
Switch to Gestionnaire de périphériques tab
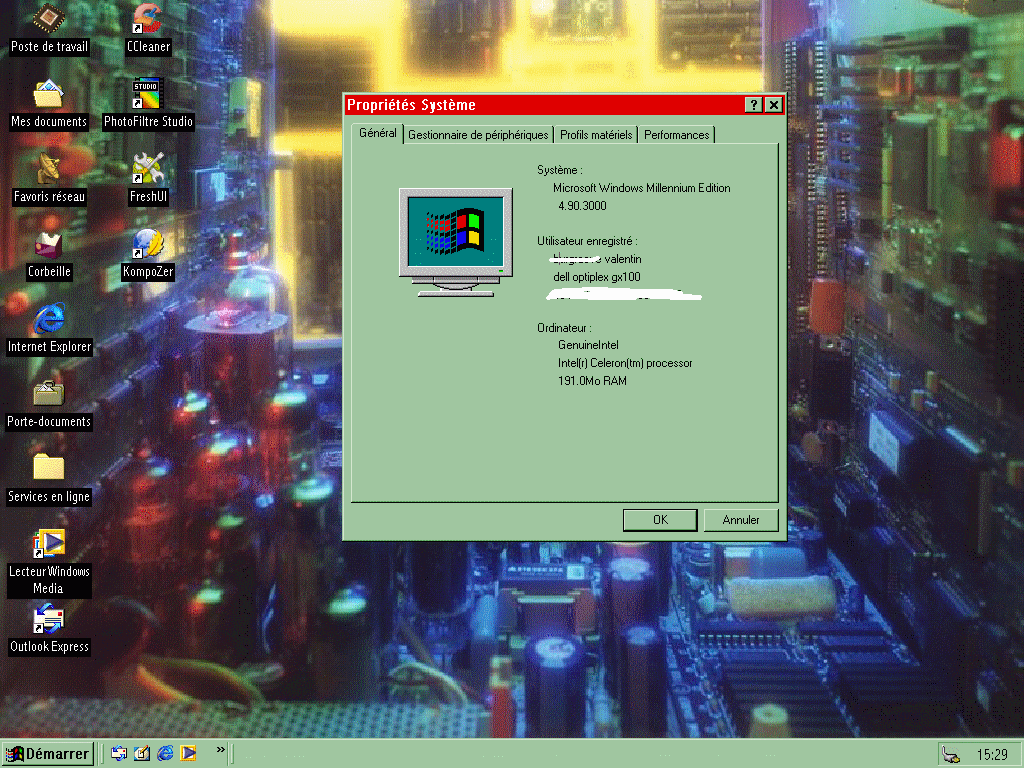click(478, 135)
